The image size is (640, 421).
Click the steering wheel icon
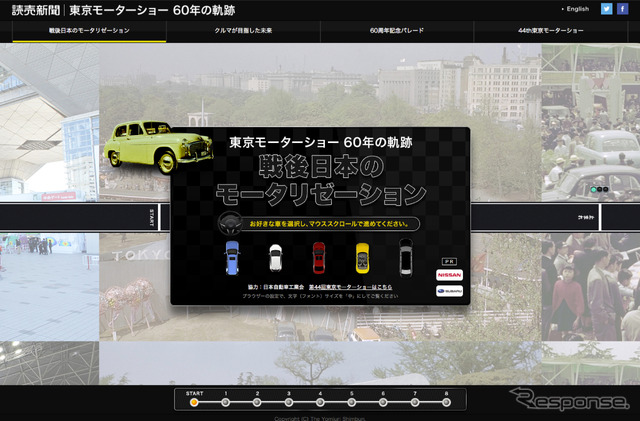(230, 223)
